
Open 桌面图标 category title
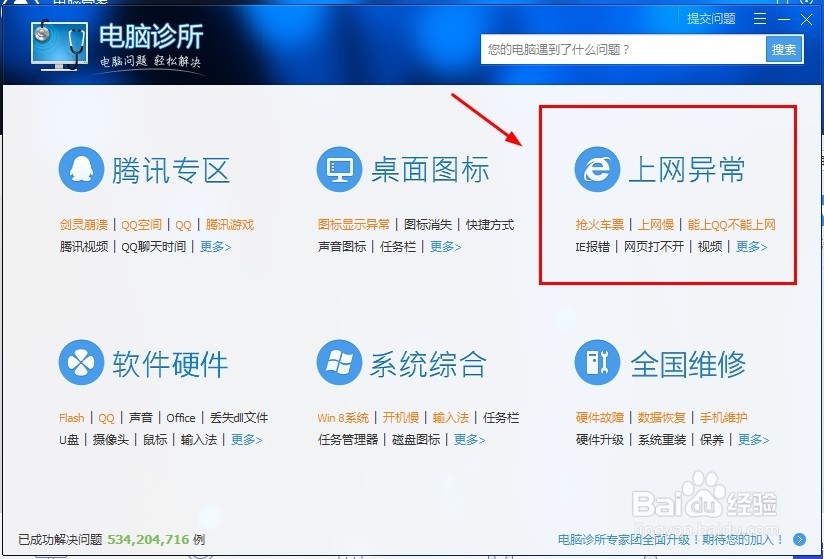coord(430,170)
